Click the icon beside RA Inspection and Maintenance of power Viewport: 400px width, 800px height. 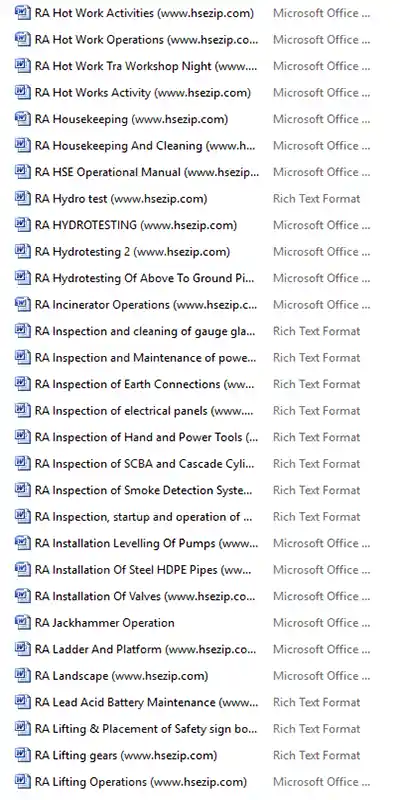pyautogui.click(x=23, y=357)
